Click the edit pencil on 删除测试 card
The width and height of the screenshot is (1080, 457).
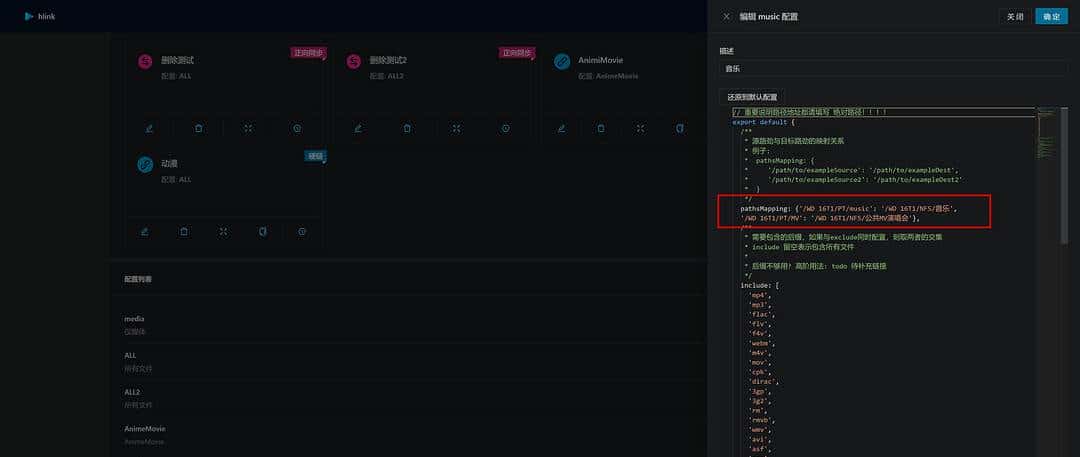point(149,128)
